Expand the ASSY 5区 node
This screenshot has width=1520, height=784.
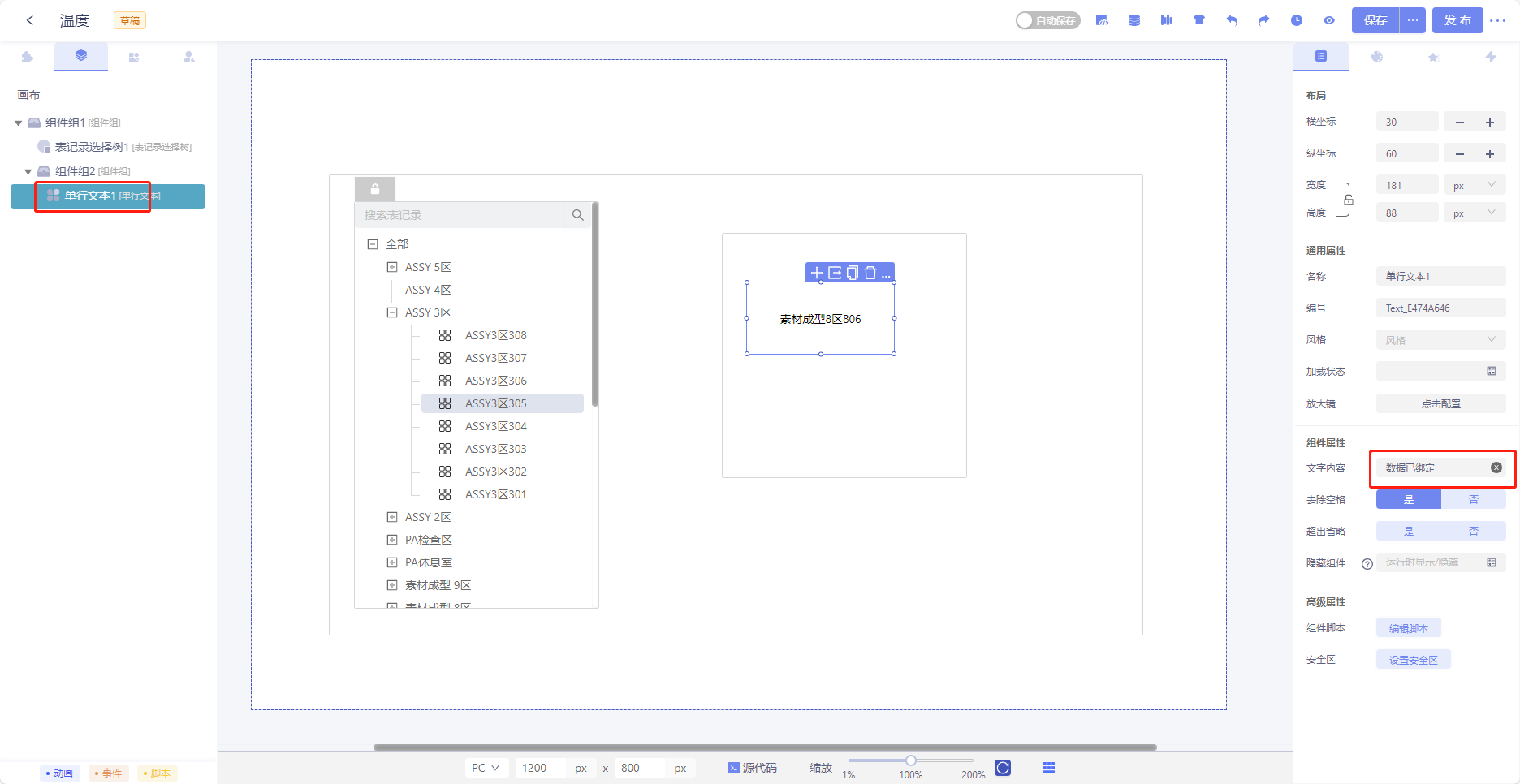click(392, 267)
